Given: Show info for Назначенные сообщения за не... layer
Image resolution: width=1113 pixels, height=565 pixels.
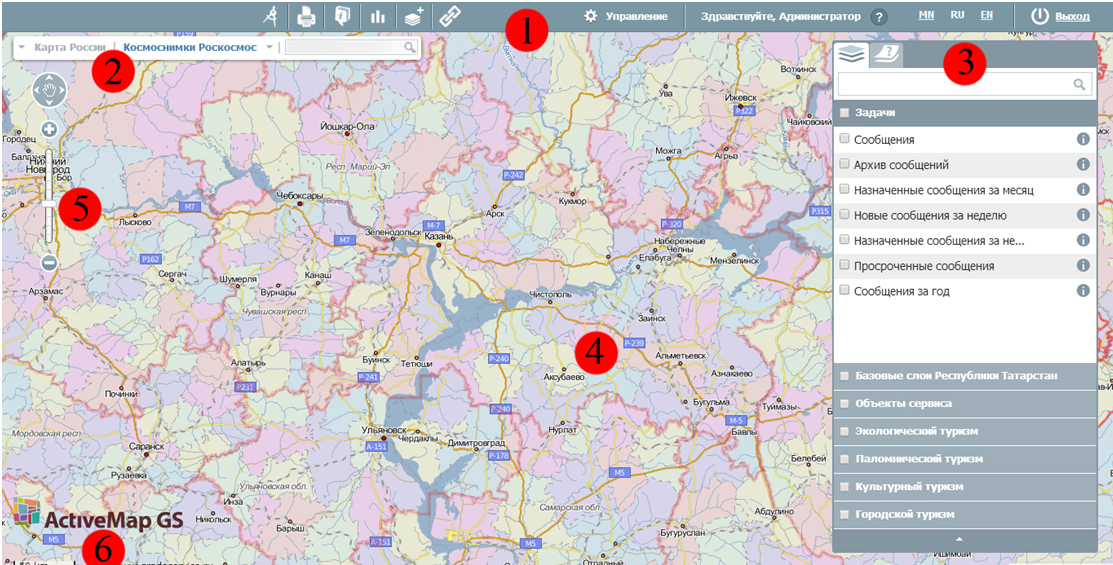Looking at the screenshot, I should tap(1082, 240).
